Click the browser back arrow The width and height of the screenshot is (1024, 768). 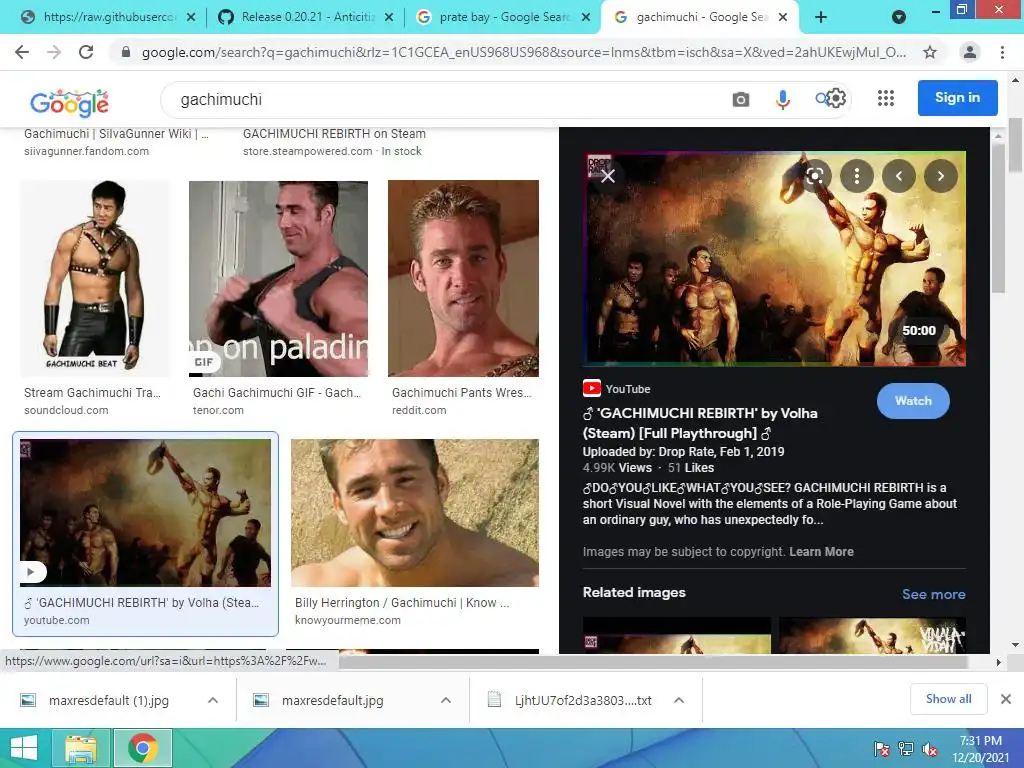point(22,52)
